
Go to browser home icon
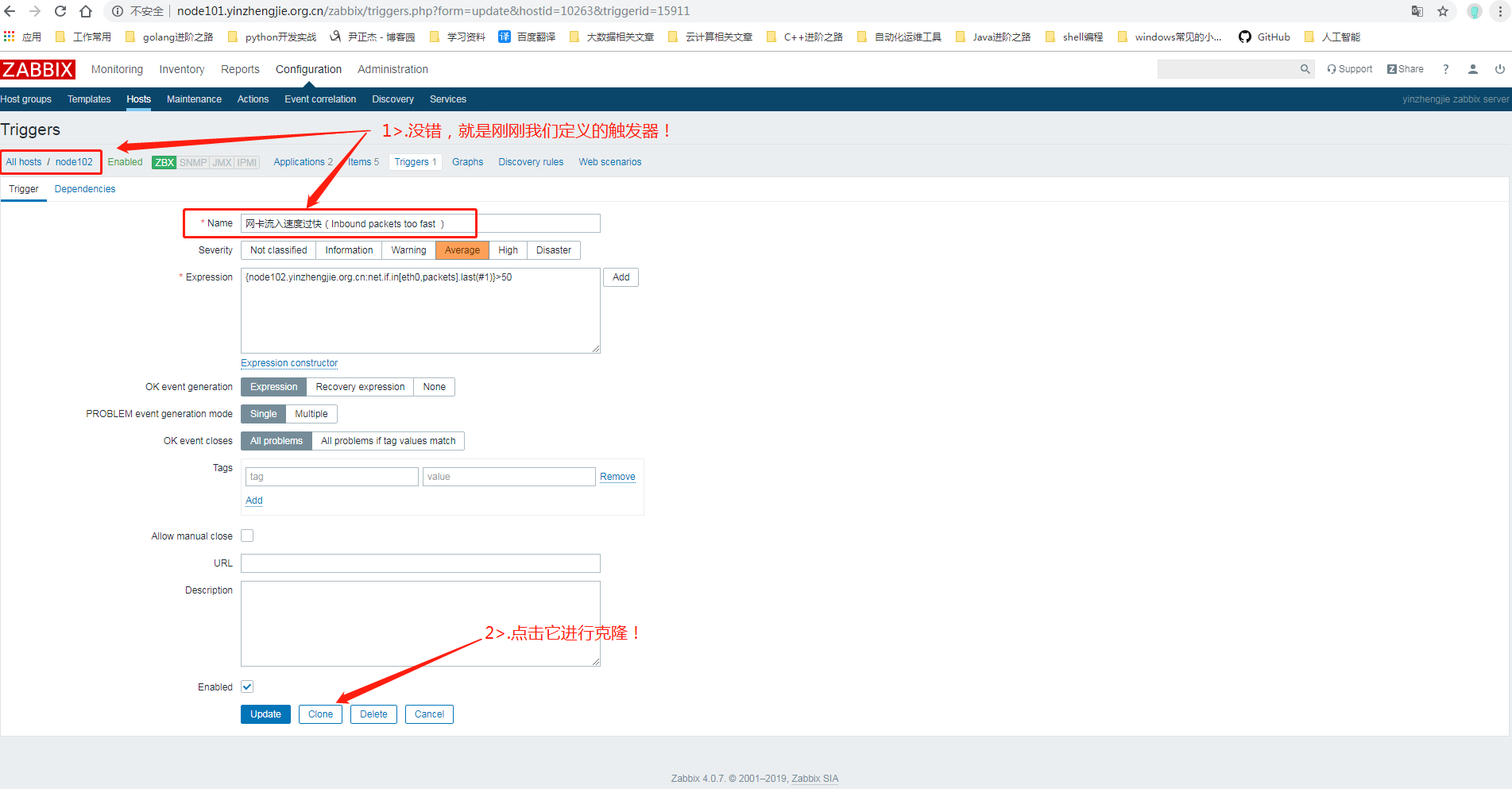86,11
